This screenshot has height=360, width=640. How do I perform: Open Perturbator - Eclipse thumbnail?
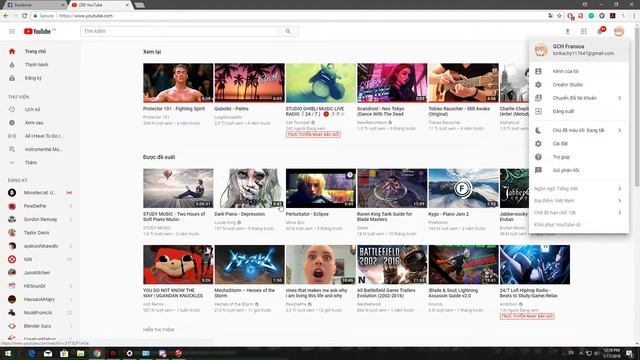[x=321, y=188]
